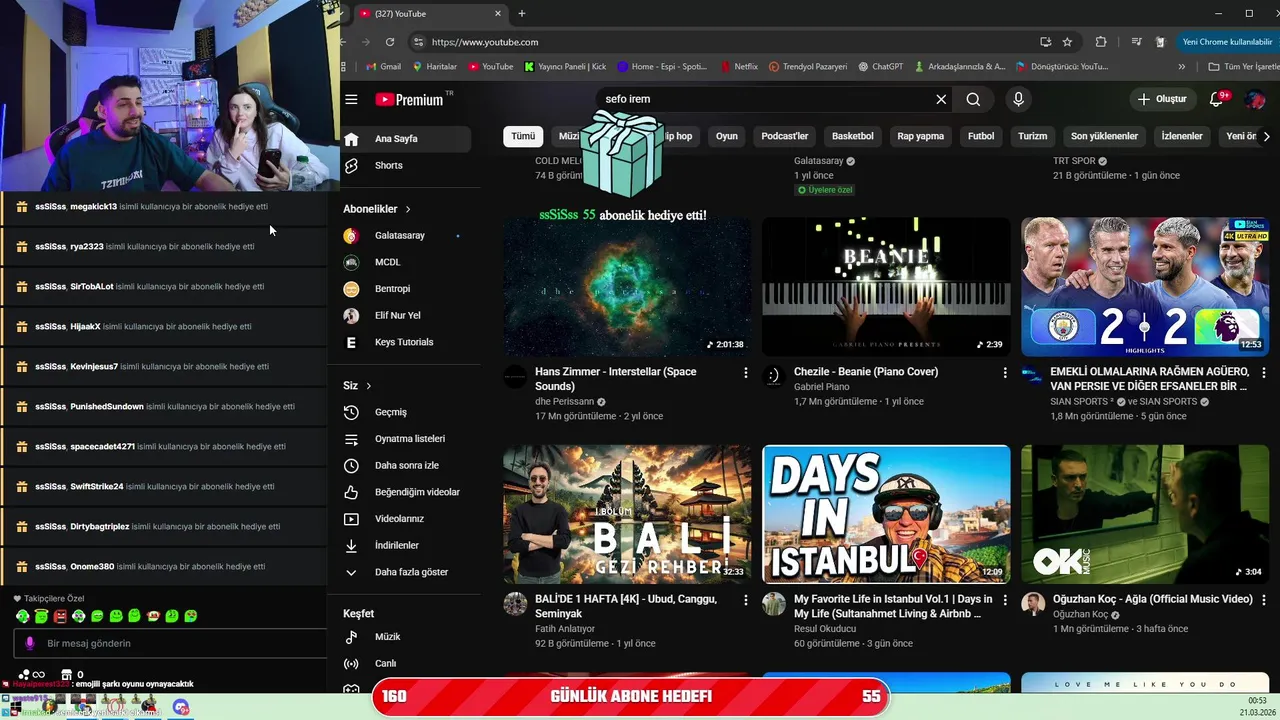Clear the search text with the X icon

coord(941,99)
